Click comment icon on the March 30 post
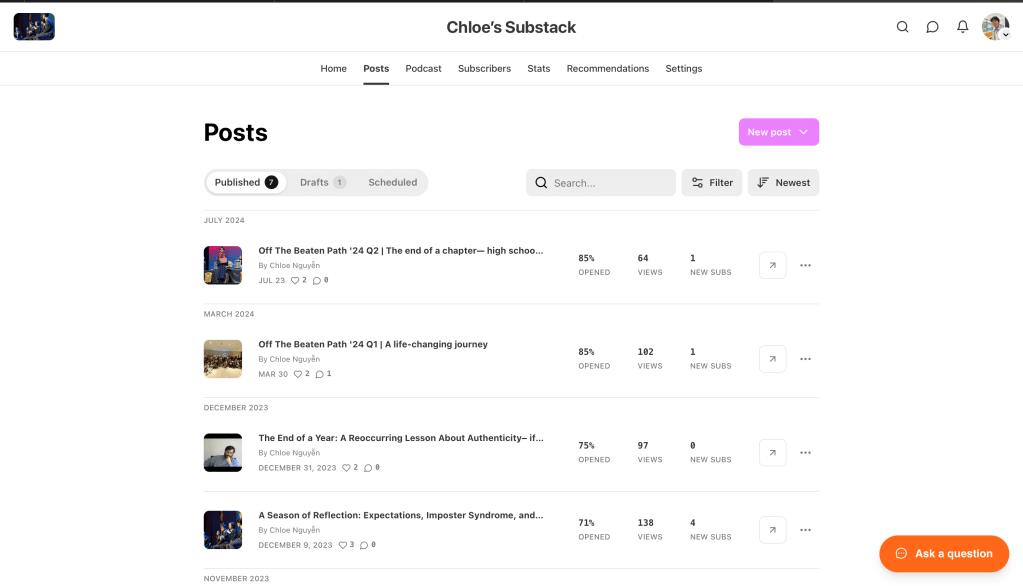Viewport: 1023px width, 586px height. 320,375
